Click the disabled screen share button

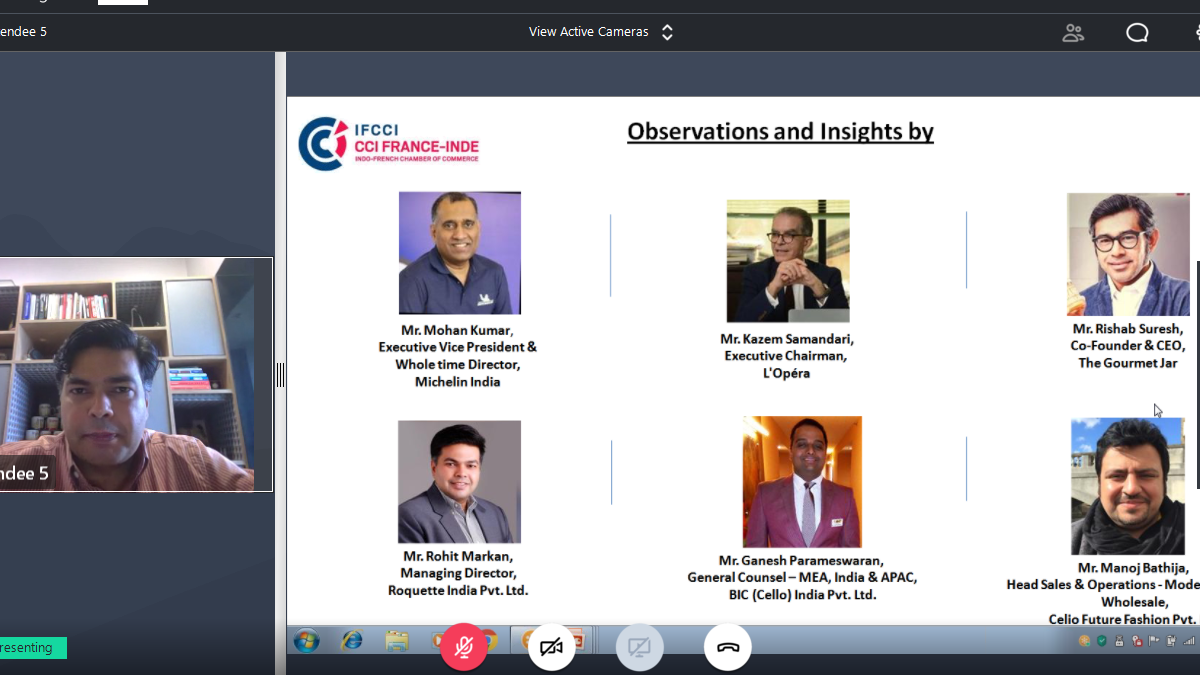[639, 647]
